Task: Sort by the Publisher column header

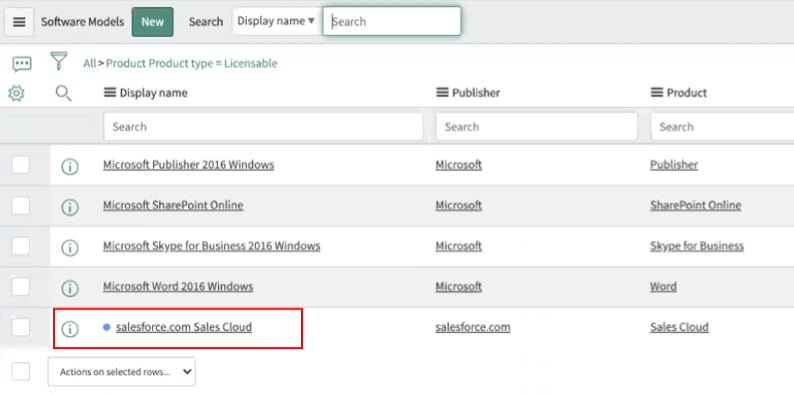Action: coord(476,93)
